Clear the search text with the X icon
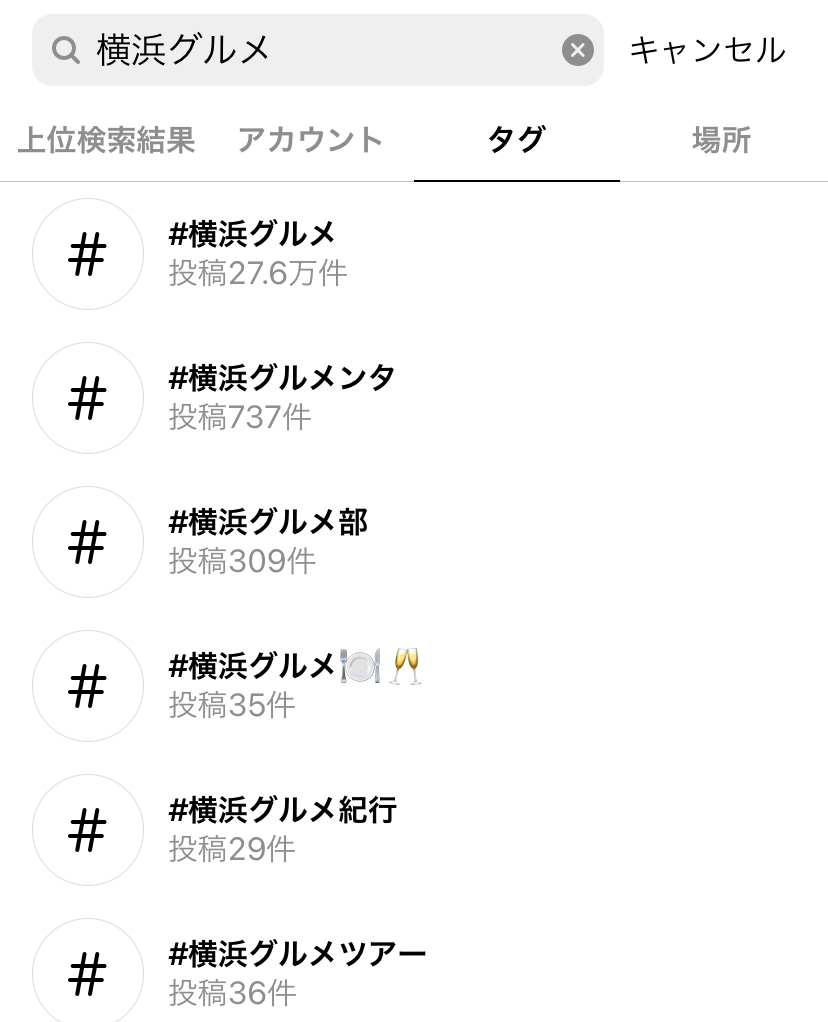 pyautogui.click(x=577, y=50)
